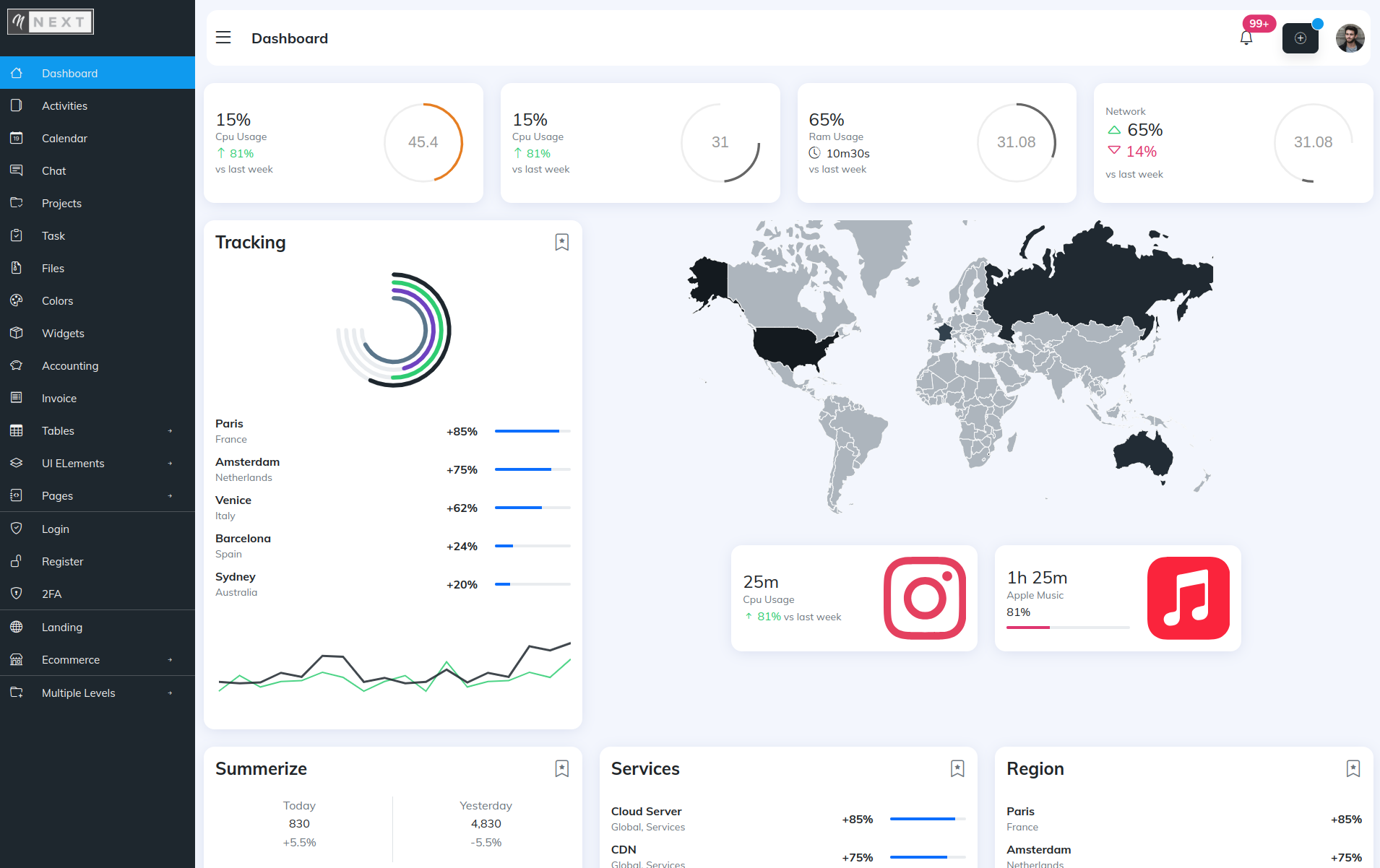The height and width of the screenshot is (868, 1380).
Task: Click the Login shield icon
Action: coord(17,529)
